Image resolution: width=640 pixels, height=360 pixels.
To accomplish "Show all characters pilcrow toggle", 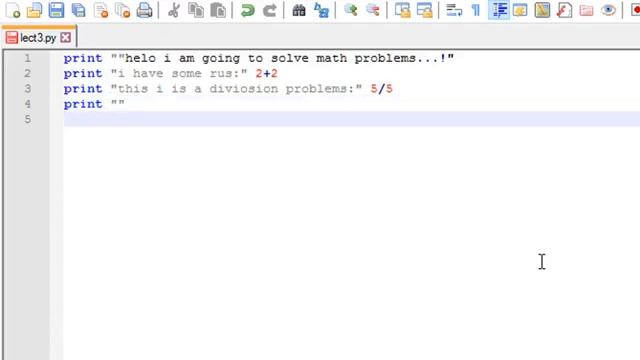I will pos(476,10).
